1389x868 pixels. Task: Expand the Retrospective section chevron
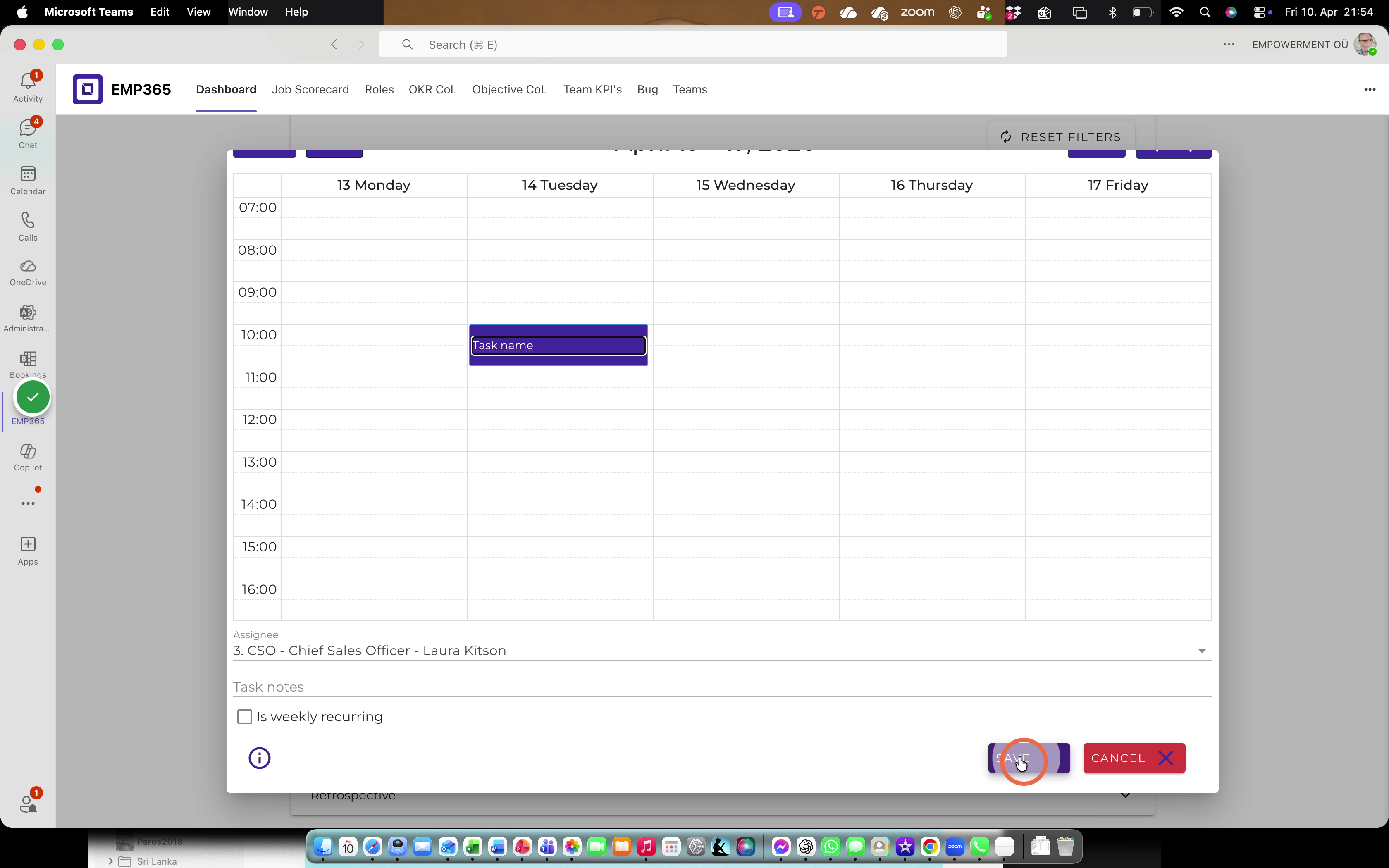click(x=1125, y=796)
